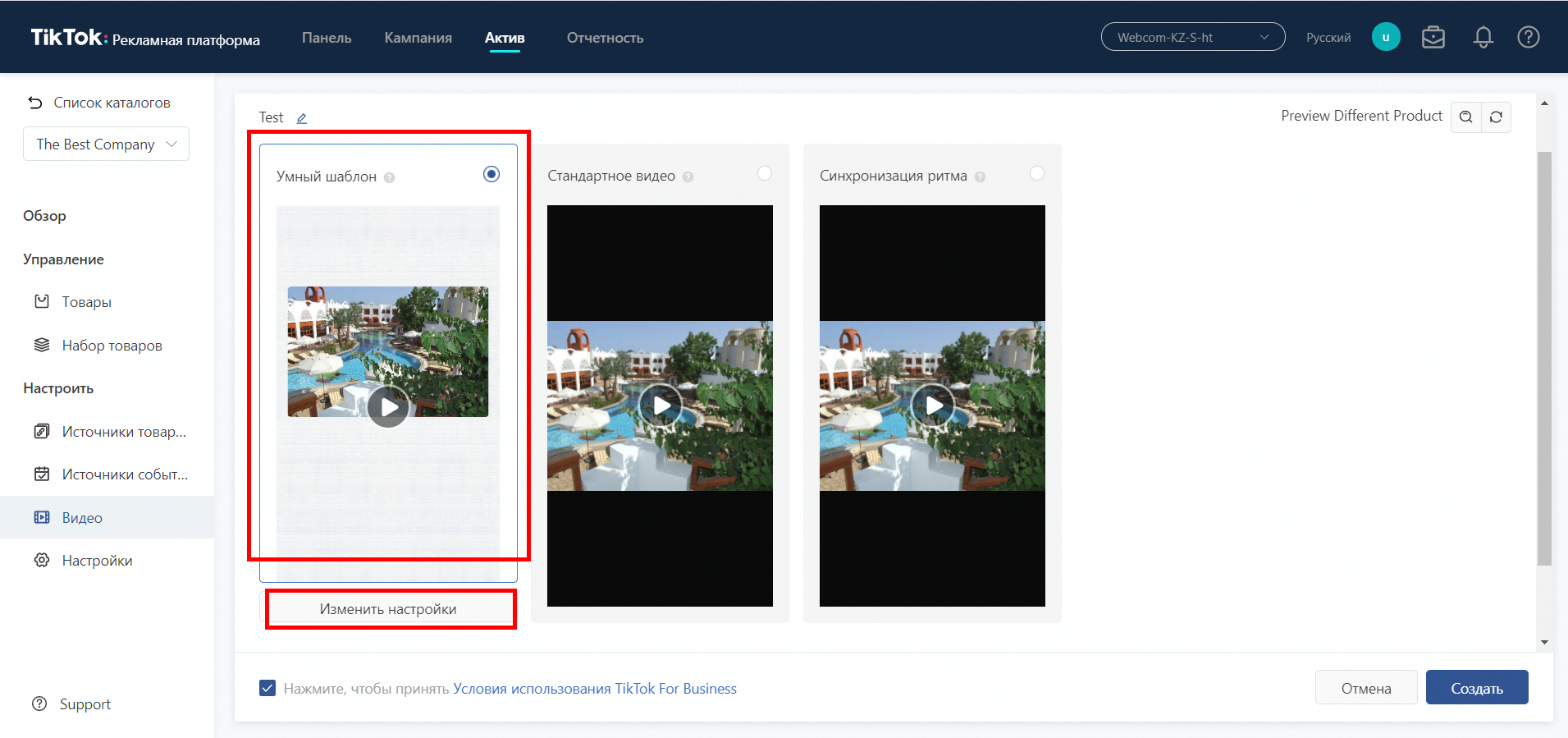Select the Синхронизация ритма radio button
Viewport: 1568px width, 738px height.
click(1037, 173)
